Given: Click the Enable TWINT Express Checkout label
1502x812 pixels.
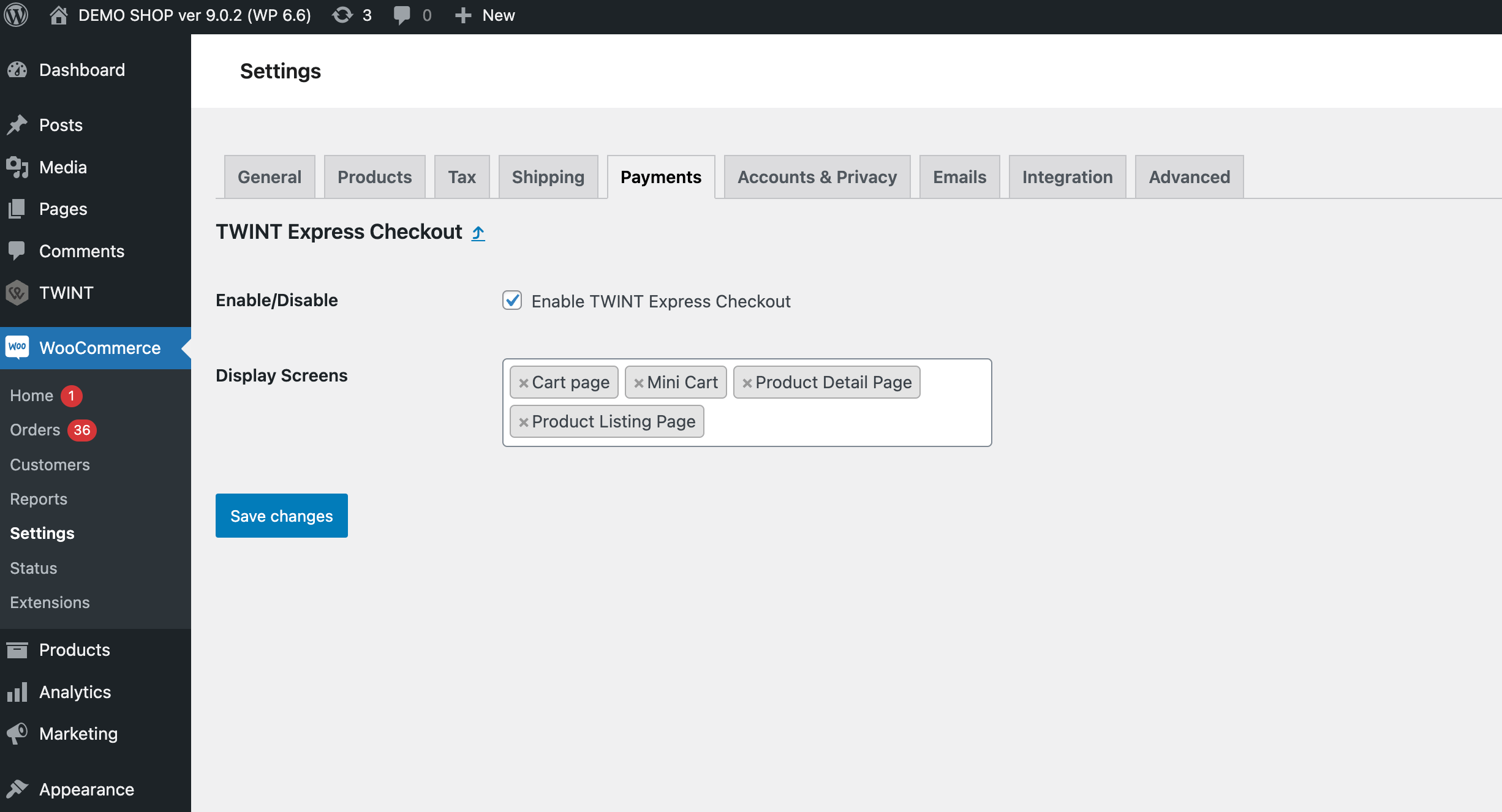Looking at the screenshot, I should 661,301.
